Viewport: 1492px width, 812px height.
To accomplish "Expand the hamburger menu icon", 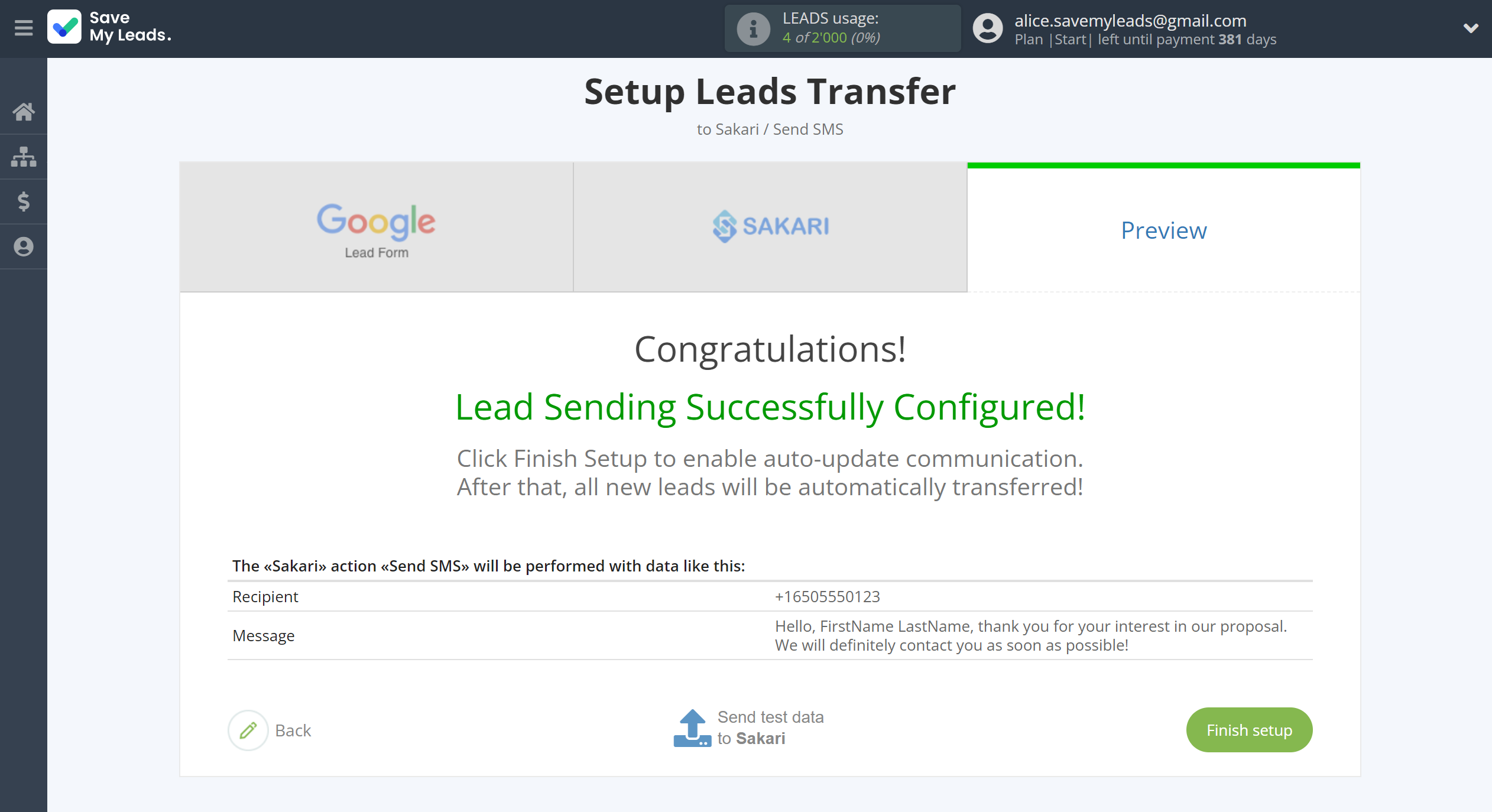I will pyautogui.click(x=24, y=28).
